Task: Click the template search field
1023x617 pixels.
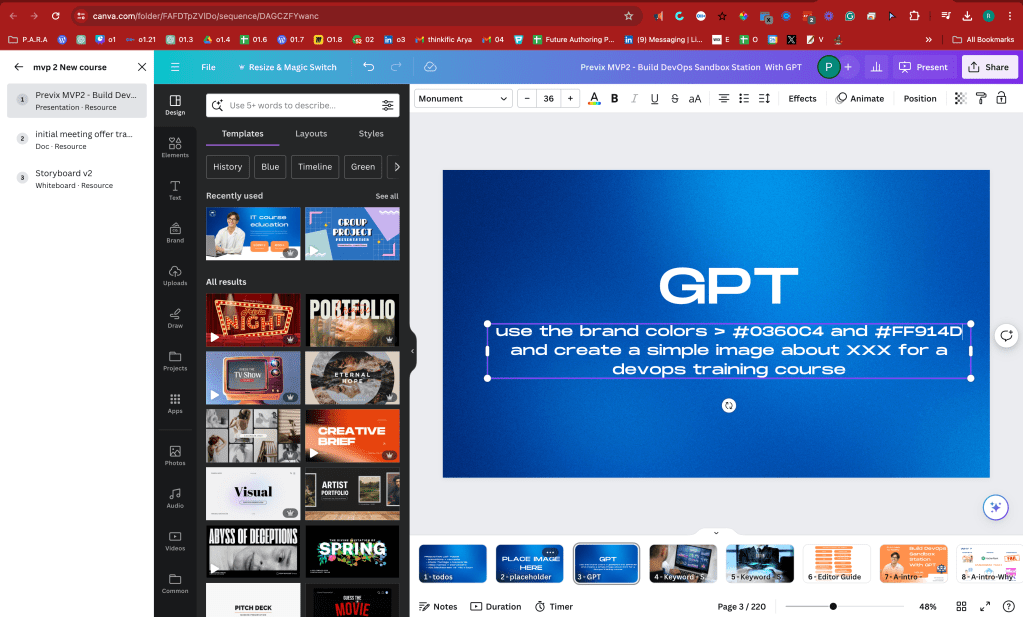Action: [x=302, y=105]
